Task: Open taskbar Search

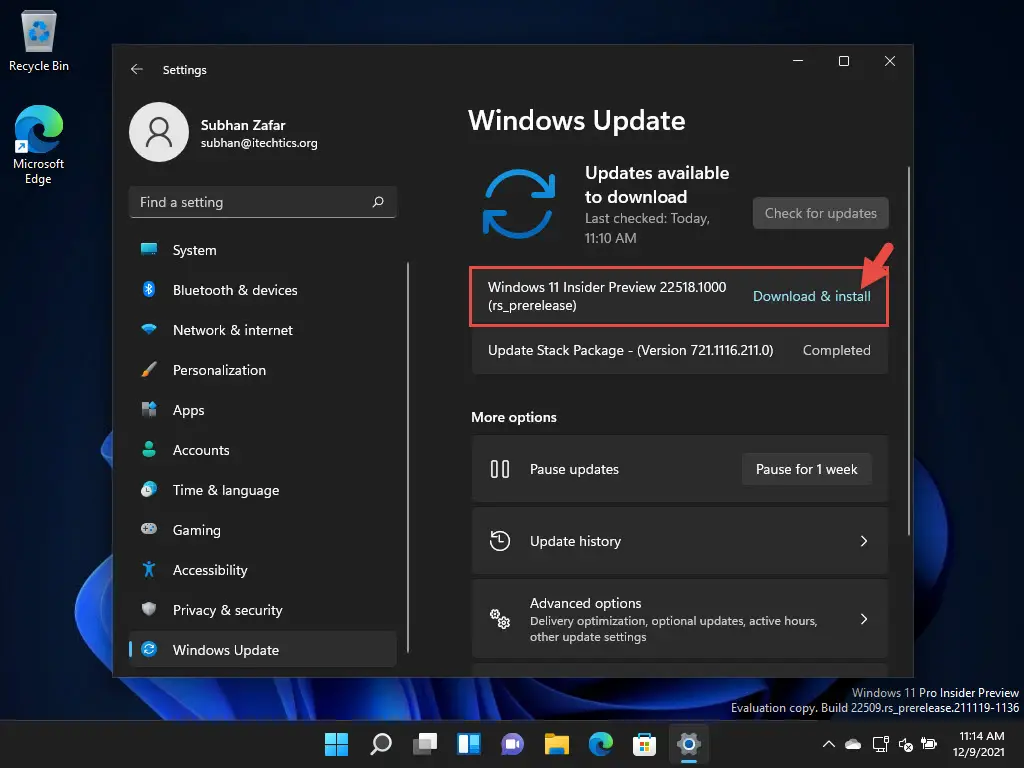Action: tap(381, 744)
